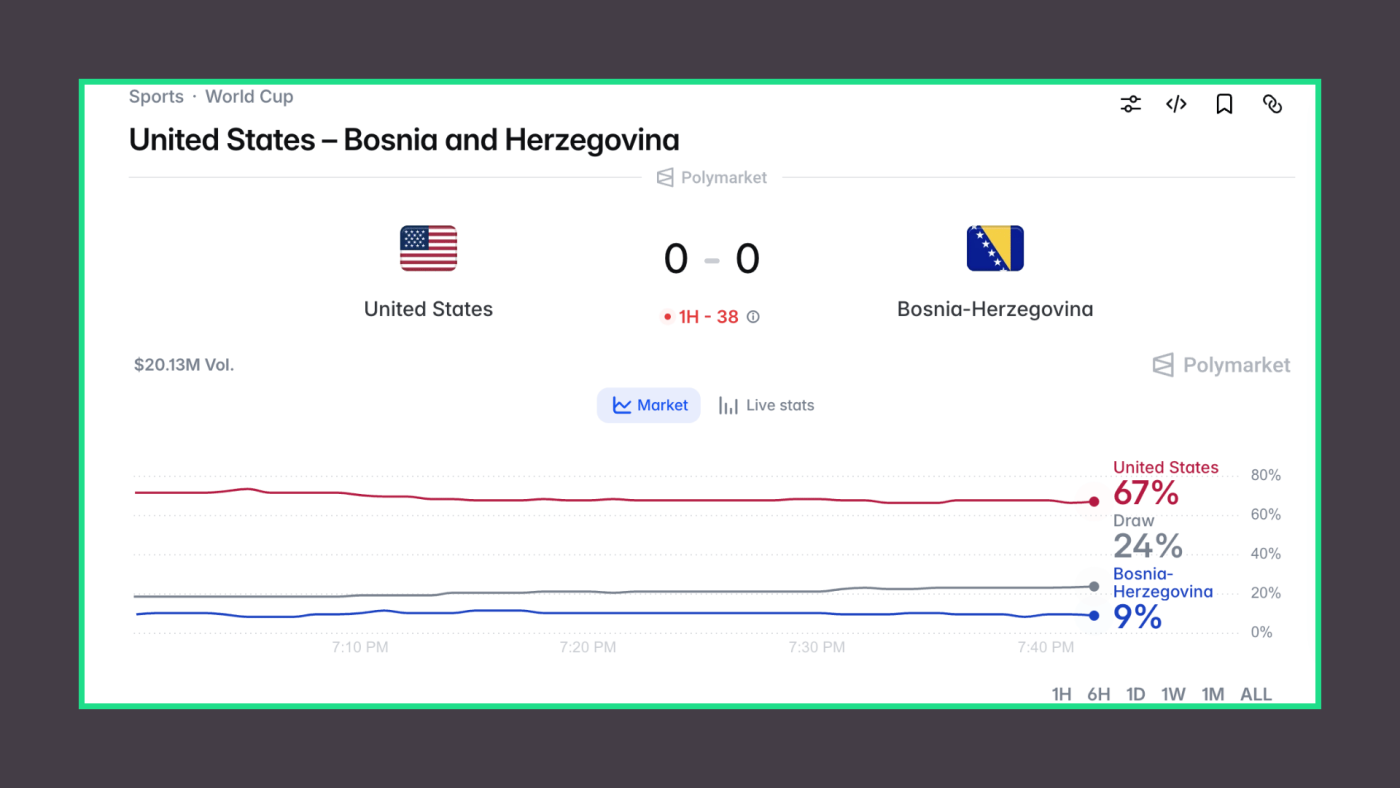Select the 1H time range

pyautogui.click(x=1061, y=694)
